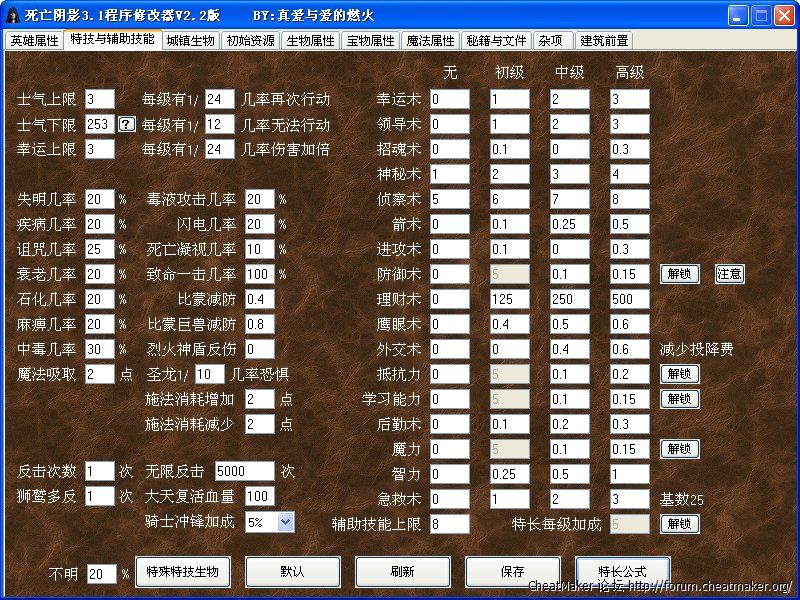
Task: Select the 建筑前置 tab
Action: [x=604, y=41]
